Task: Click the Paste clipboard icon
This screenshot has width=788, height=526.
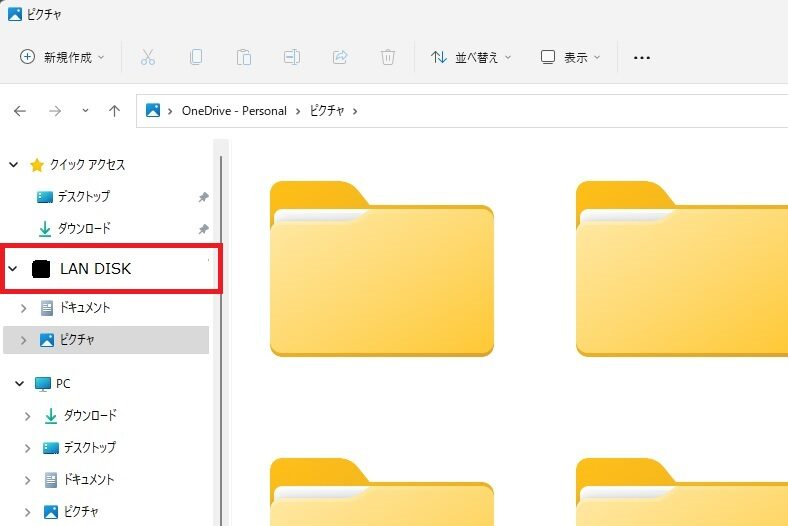Action: [x=244, y=57]
